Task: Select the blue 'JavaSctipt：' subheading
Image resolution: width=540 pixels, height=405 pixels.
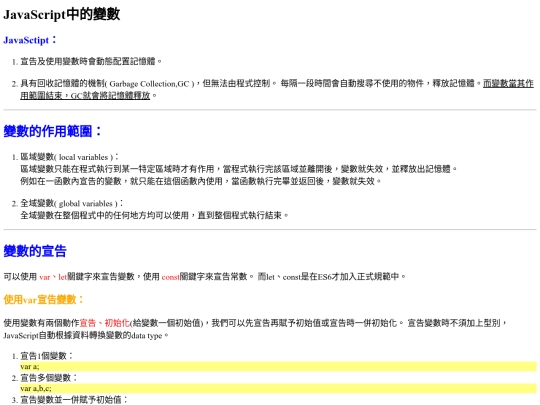Action: [30, 40]
